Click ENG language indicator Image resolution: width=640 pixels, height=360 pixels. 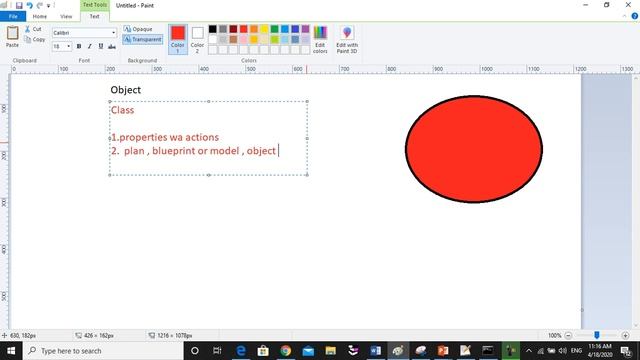tap(576, 351)
